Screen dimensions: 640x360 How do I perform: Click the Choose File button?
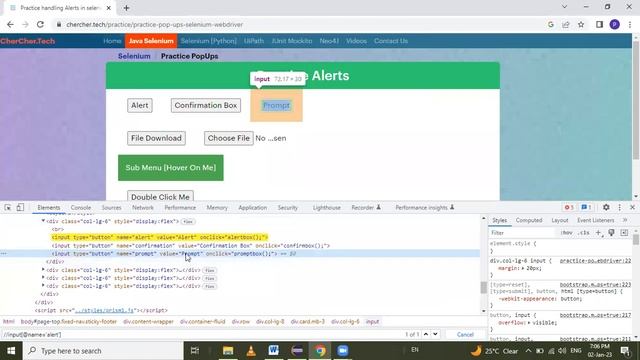[229, 138]
